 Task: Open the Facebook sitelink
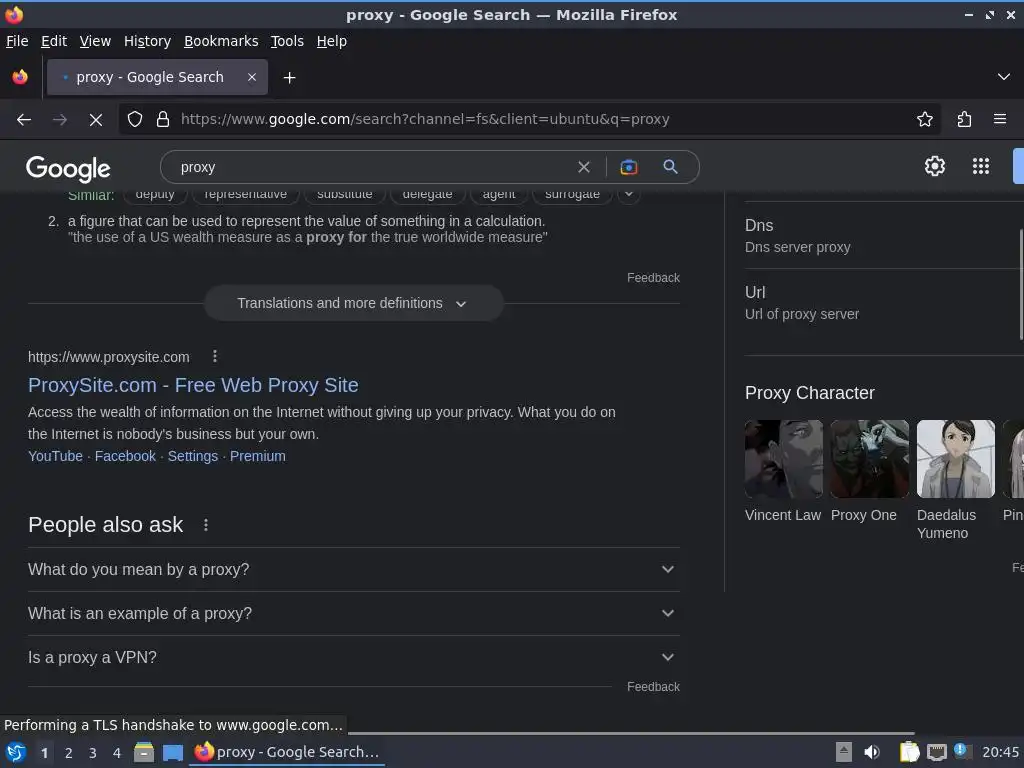(x=125, y=456)
